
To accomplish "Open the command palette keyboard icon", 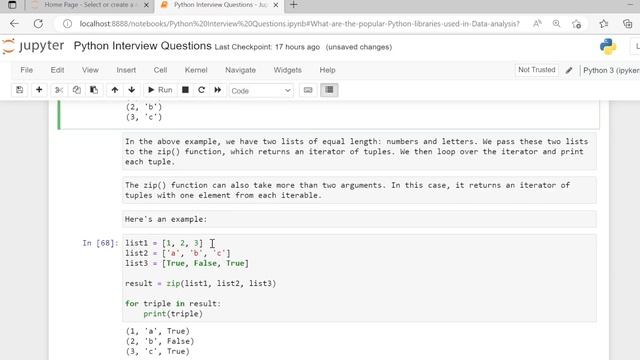I will pyautogui.click(x=308, y=90).
